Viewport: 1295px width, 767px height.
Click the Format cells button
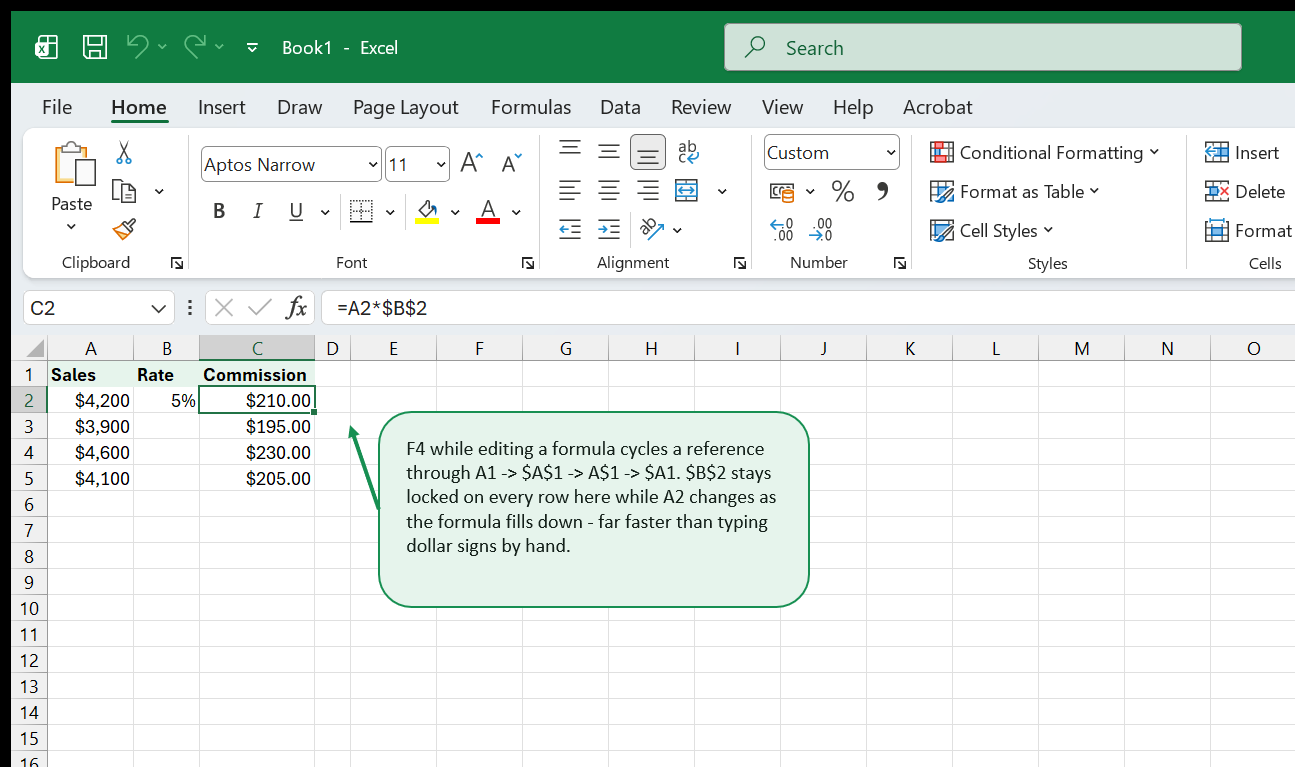[1248, 230]
